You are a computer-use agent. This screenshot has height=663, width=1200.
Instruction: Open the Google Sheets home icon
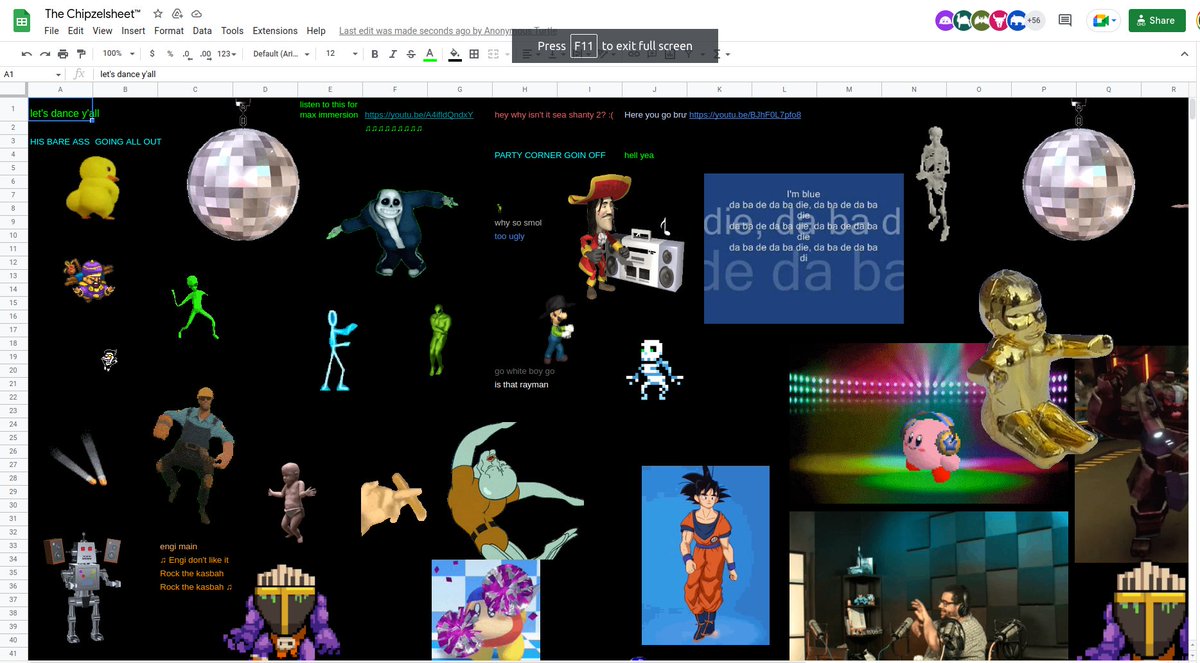pyautogui.click(x=21, y=20)
